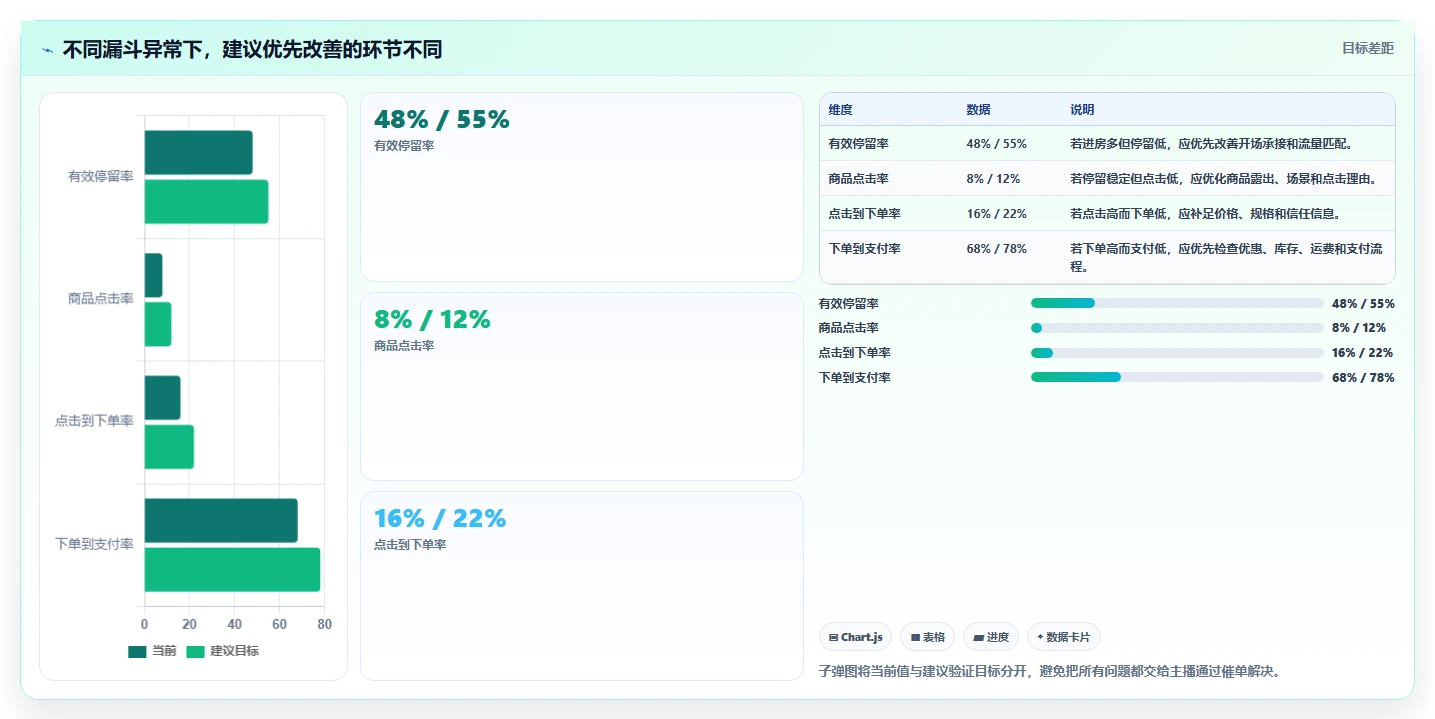Click the slide title 不同漏斗异常下
Screen dimensions: 1435x719
pyautogui.click(x=252, y=50)
